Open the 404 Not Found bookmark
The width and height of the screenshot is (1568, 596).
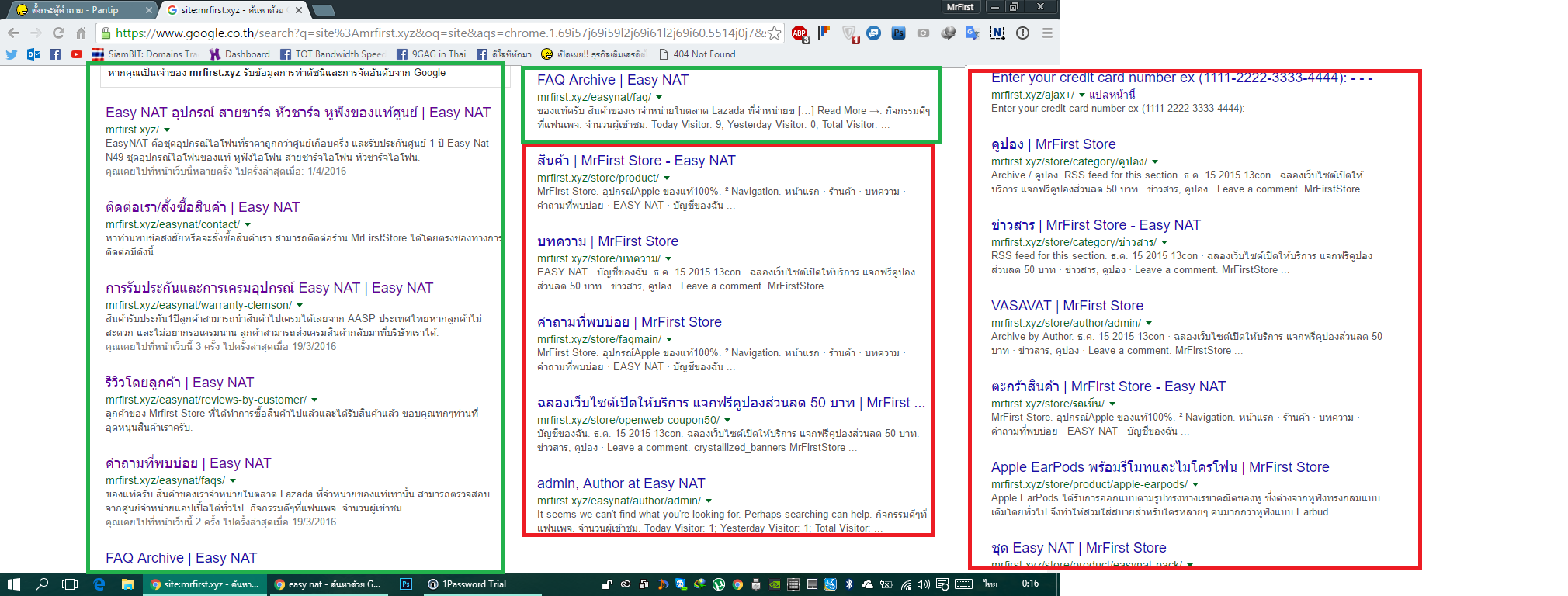click(696, 54)
